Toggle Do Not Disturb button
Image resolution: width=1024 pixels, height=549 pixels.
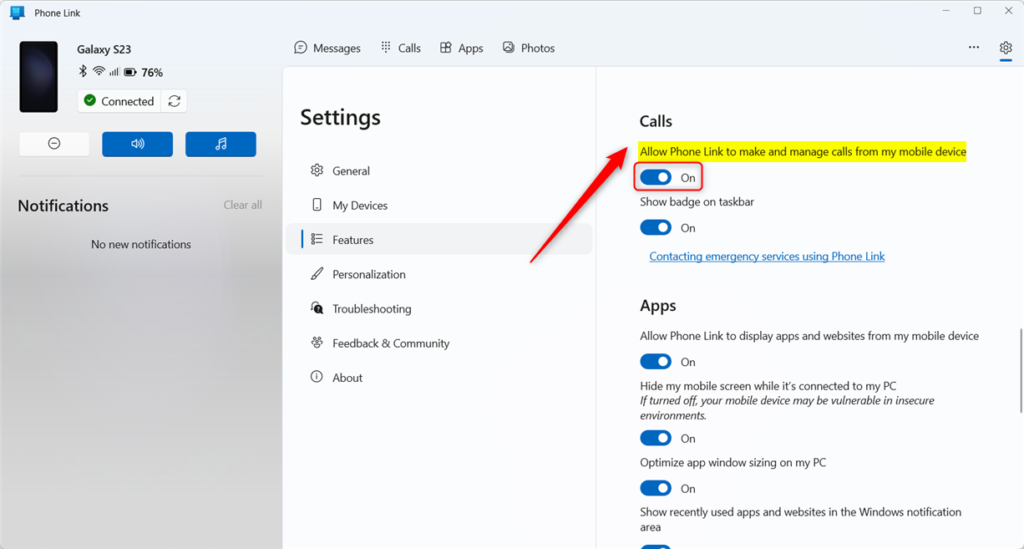point(54,144)
